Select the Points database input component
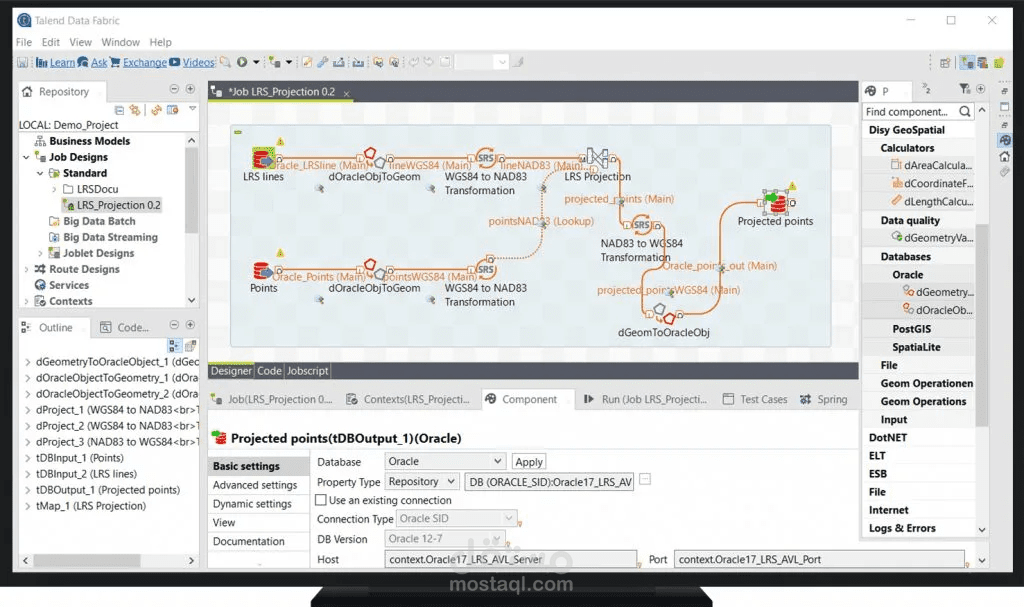 coord(263,270)
